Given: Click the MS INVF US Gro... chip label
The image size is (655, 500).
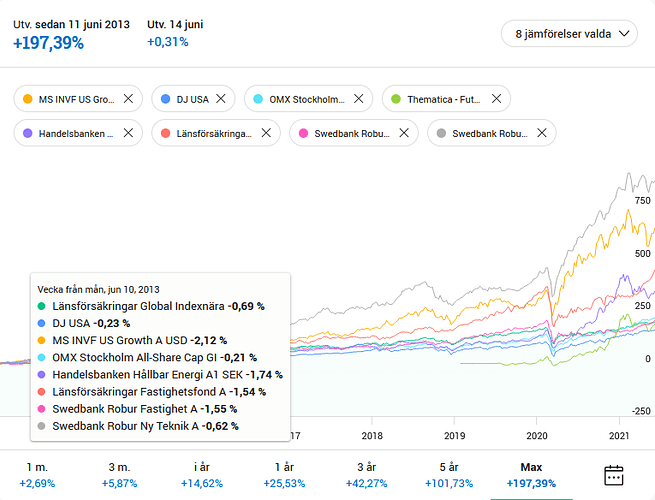Looking at the screenshot, I should pos(76,99).
